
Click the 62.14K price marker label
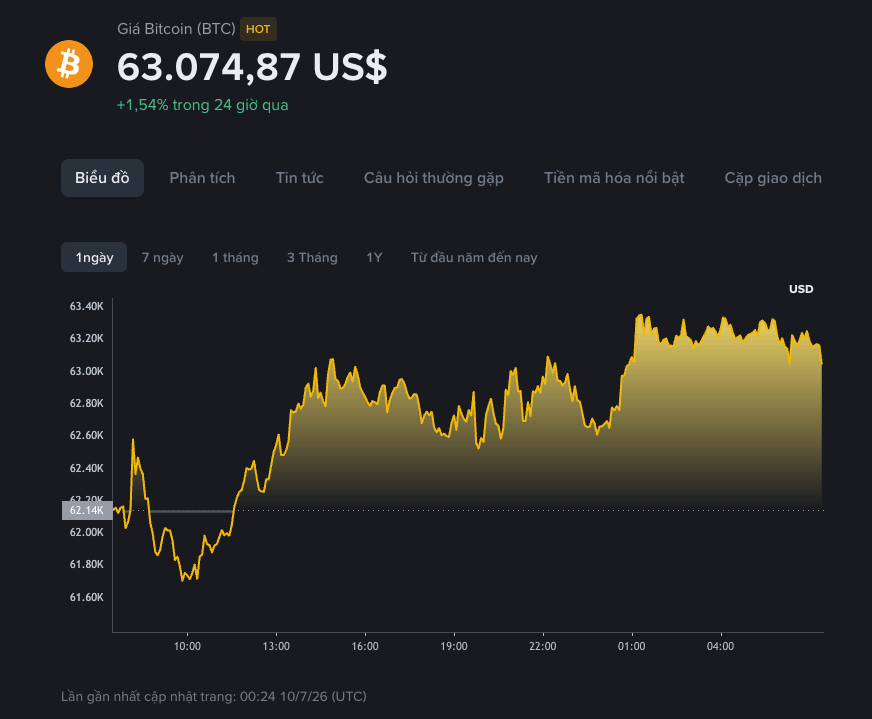87,510
